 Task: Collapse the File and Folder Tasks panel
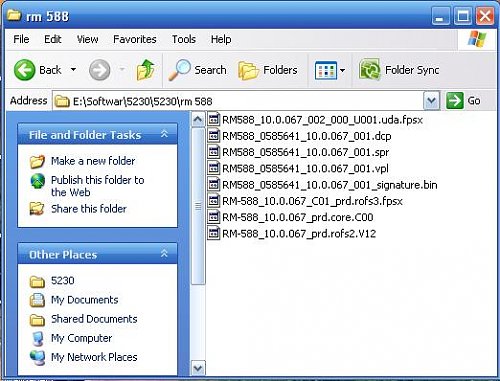[164, 134]
